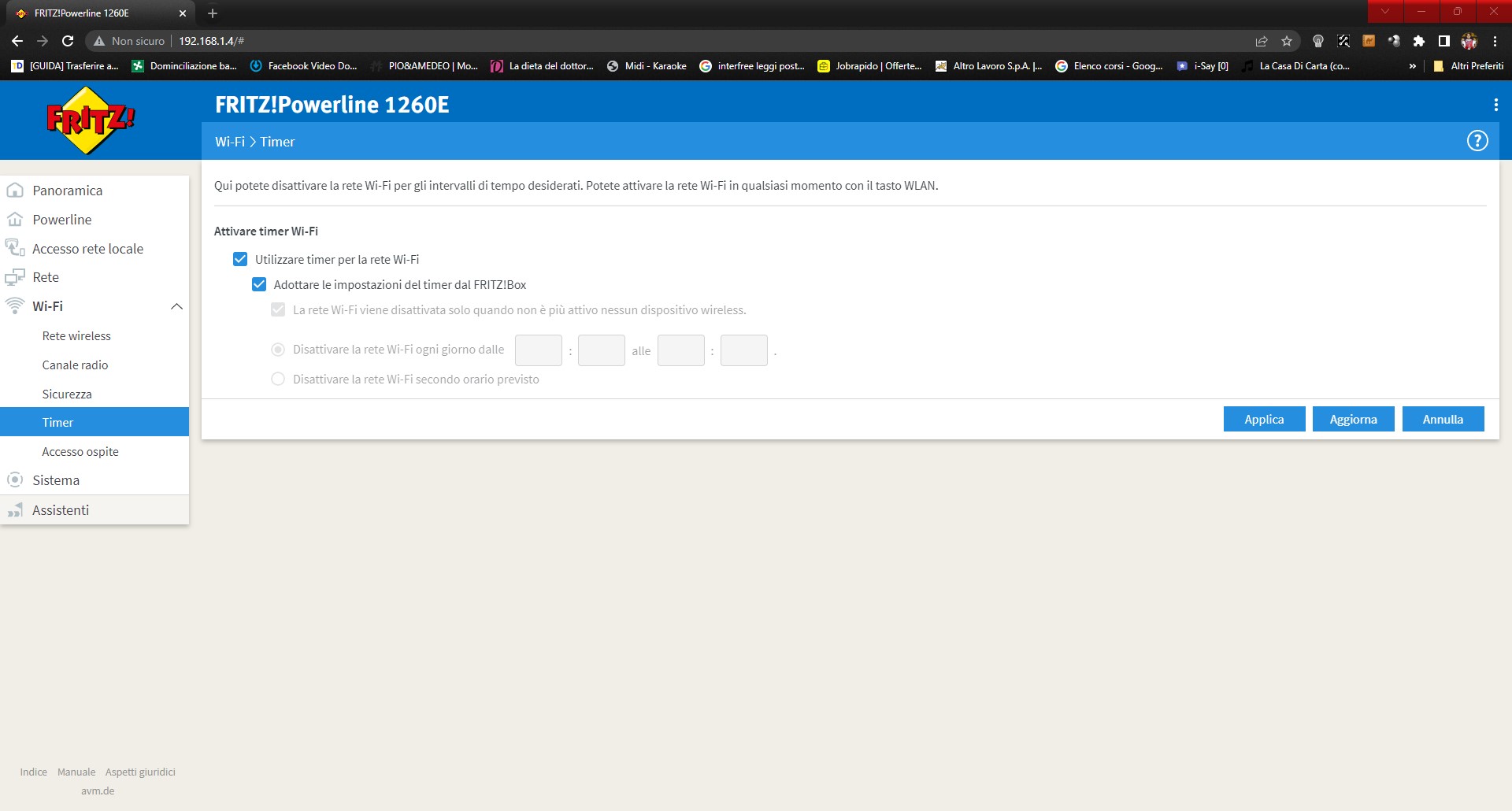
Task: Open the tab search dropdown arrow
Action: tap(1385, 11)
